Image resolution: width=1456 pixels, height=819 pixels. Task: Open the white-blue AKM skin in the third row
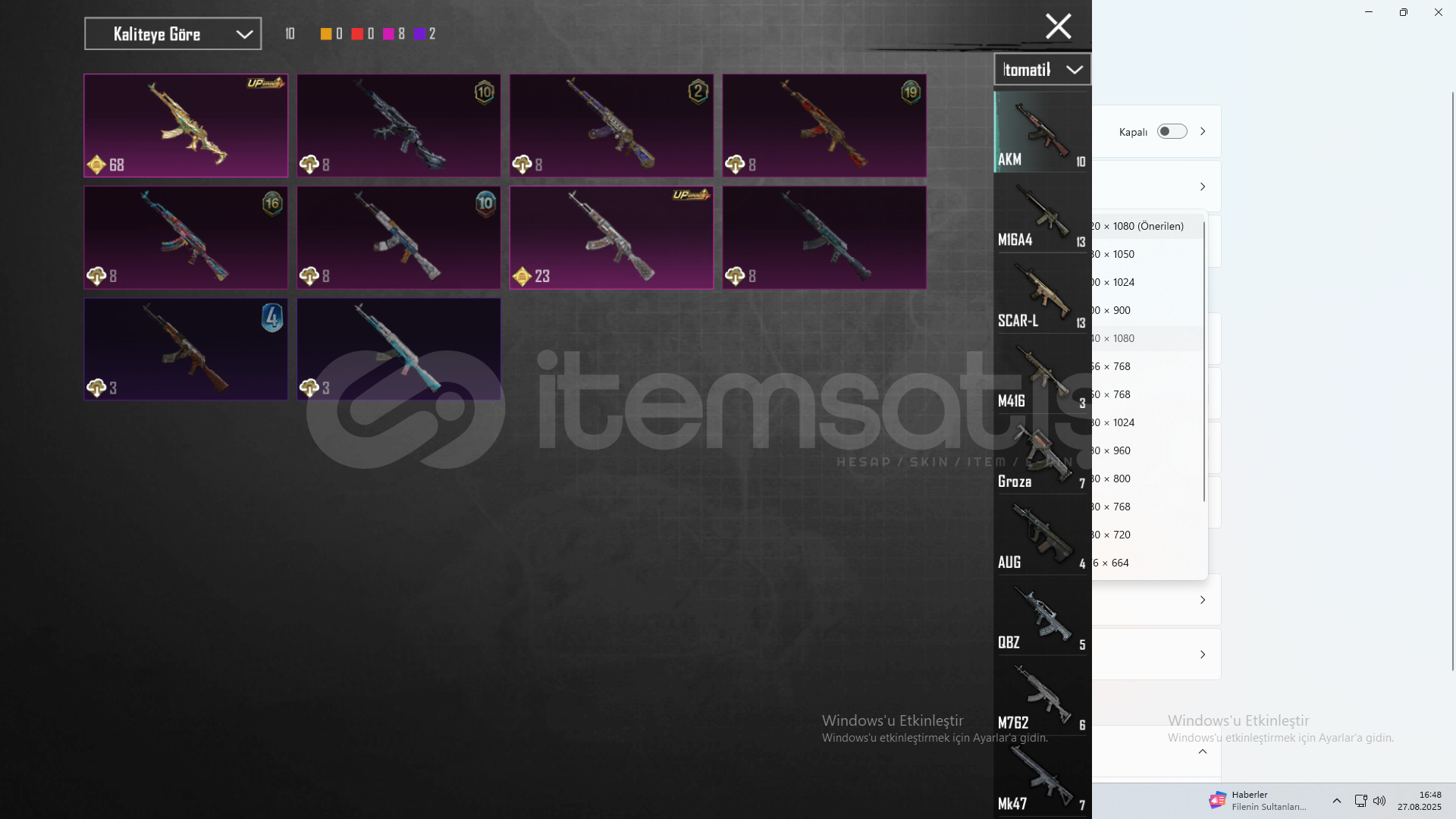pyautogui.click(x=399, y=349)
